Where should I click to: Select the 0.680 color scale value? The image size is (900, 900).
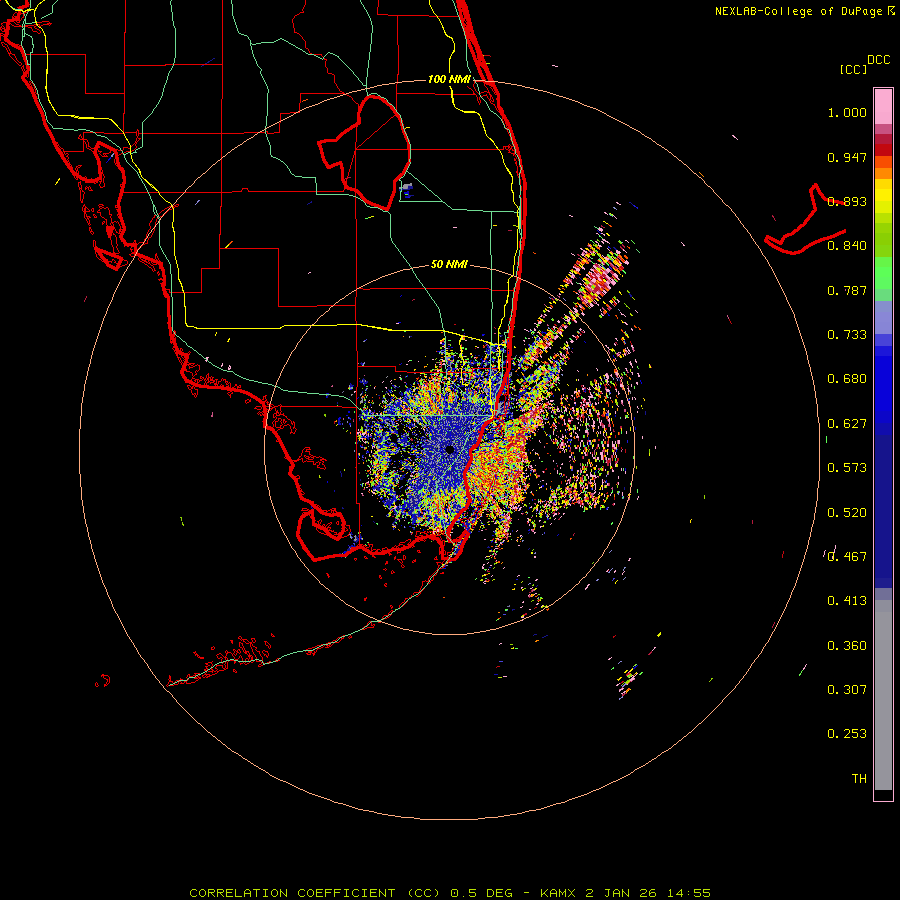point(847,379)
